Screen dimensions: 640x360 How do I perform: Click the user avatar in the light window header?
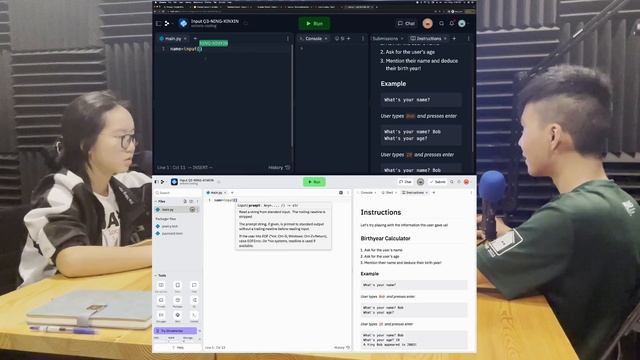466,182
